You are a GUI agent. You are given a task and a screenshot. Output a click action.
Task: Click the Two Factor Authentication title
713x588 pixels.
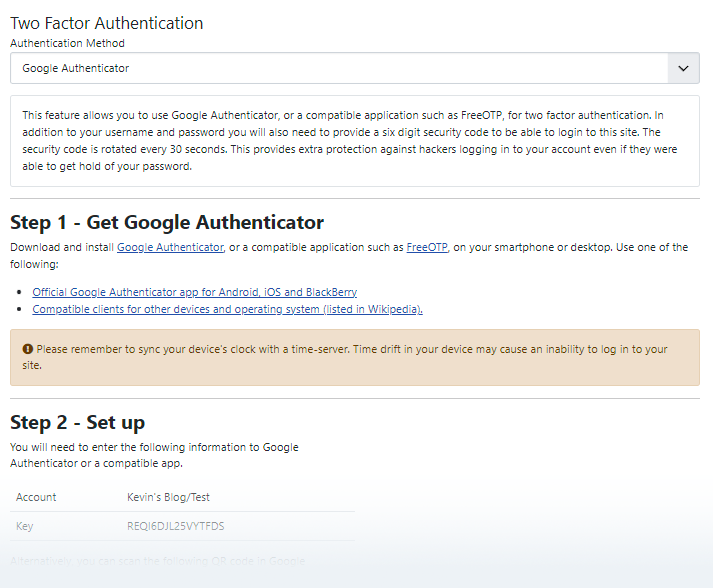(106, 23)
